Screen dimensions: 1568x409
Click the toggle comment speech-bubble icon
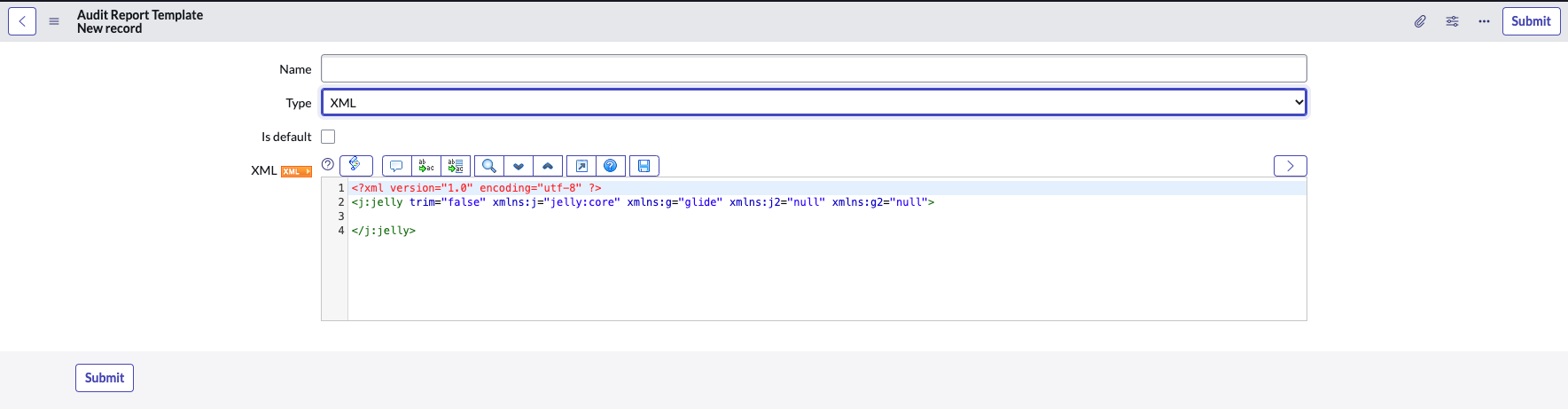(396, 166)
